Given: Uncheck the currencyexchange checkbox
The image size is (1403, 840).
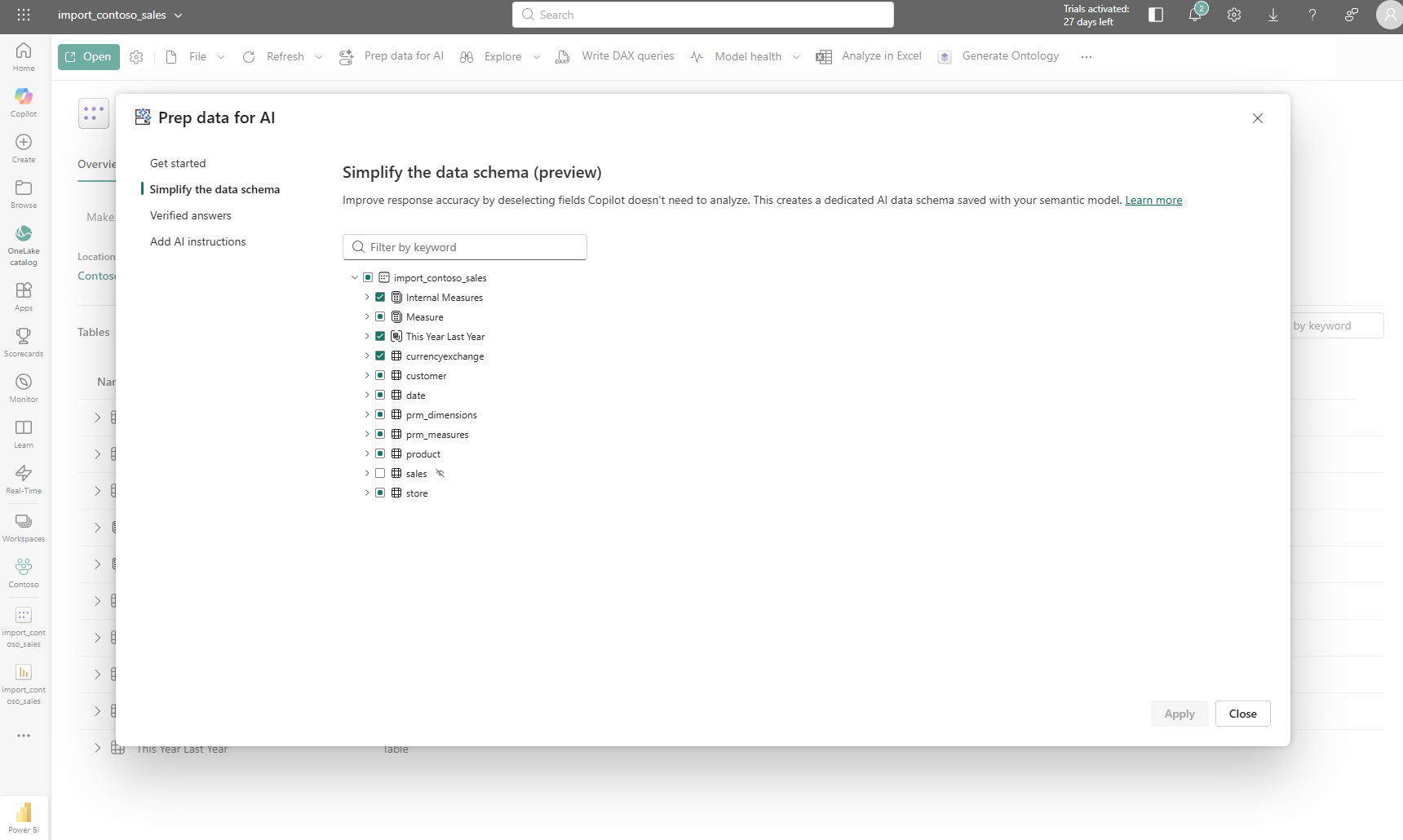Looking at the screenshot, I should 380,356.
